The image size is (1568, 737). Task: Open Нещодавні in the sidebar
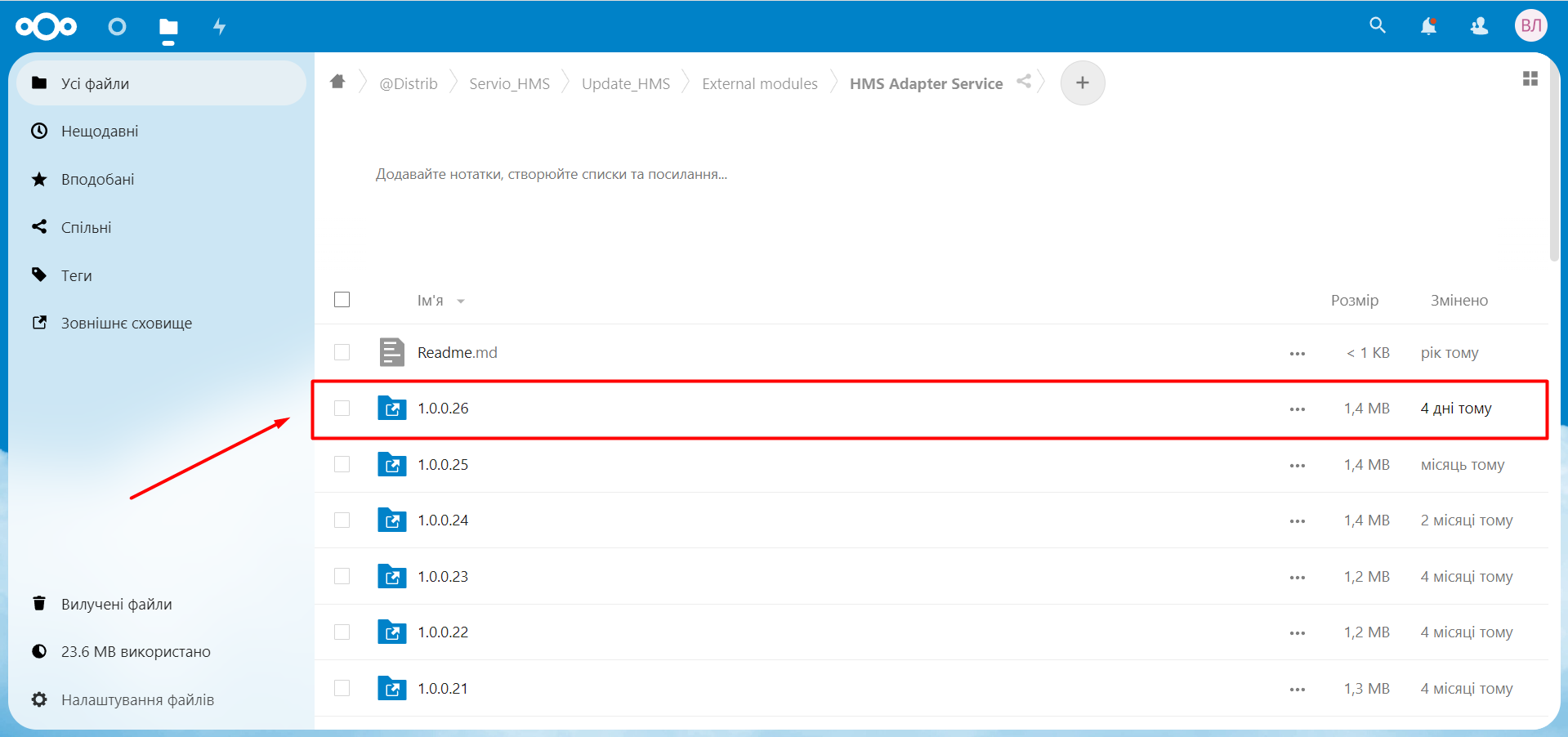[x=100, y=132]
